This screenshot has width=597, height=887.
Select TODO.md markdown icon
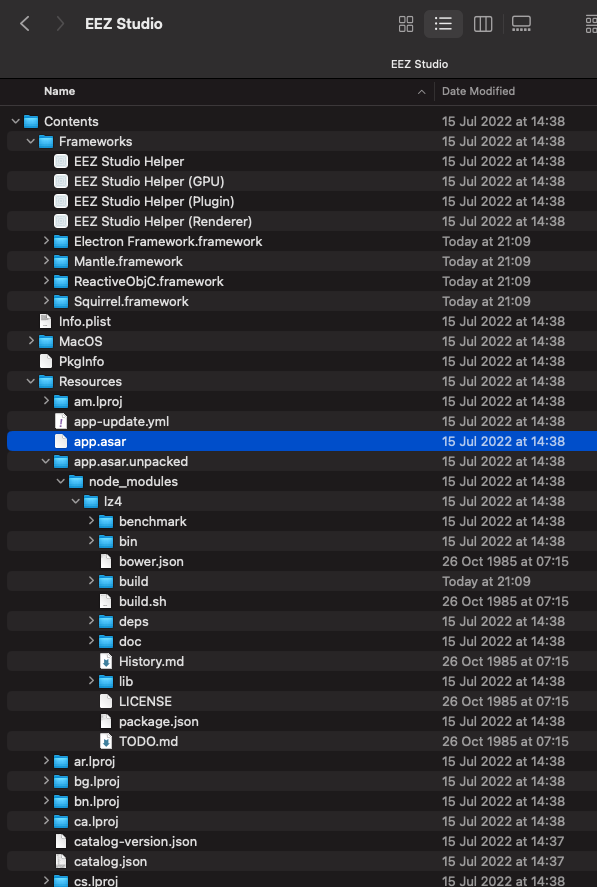106,741
